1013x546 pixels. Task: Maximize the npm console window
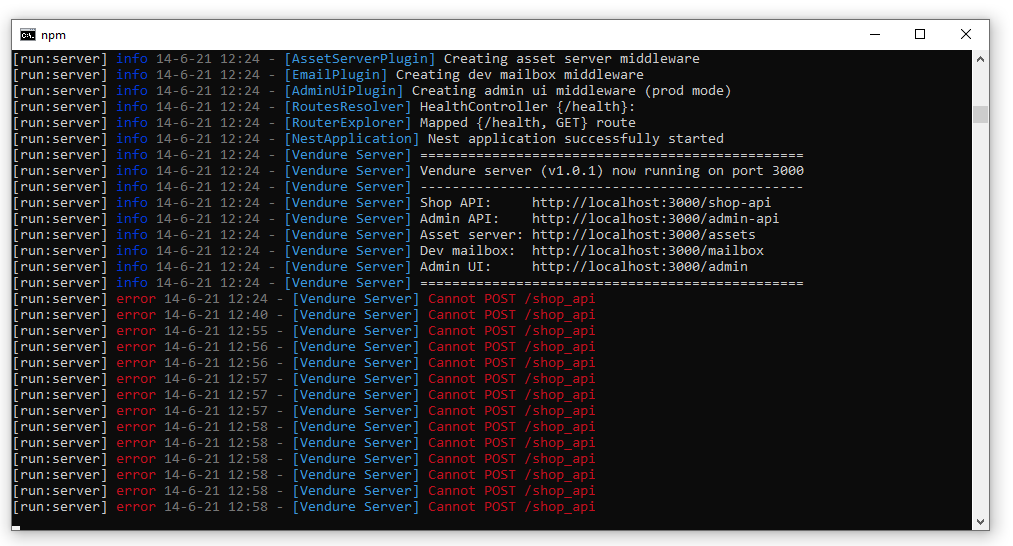[x=920, y=34]
